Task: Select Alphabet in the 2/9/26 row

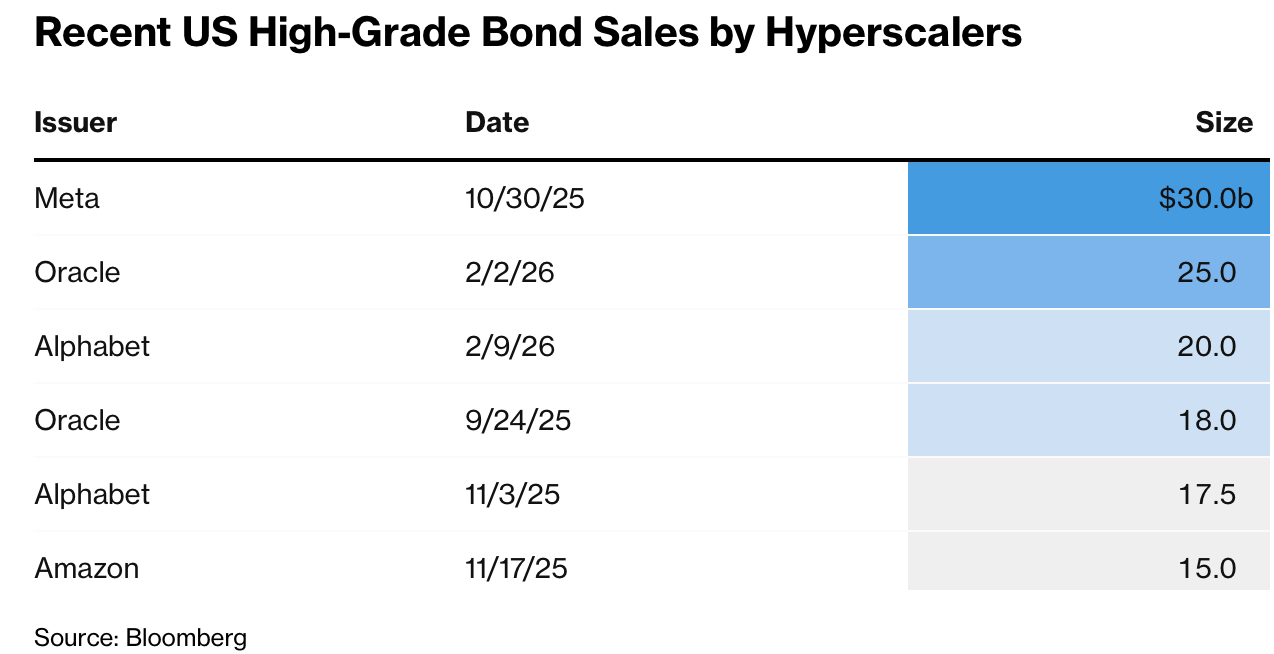Action: 92,346
